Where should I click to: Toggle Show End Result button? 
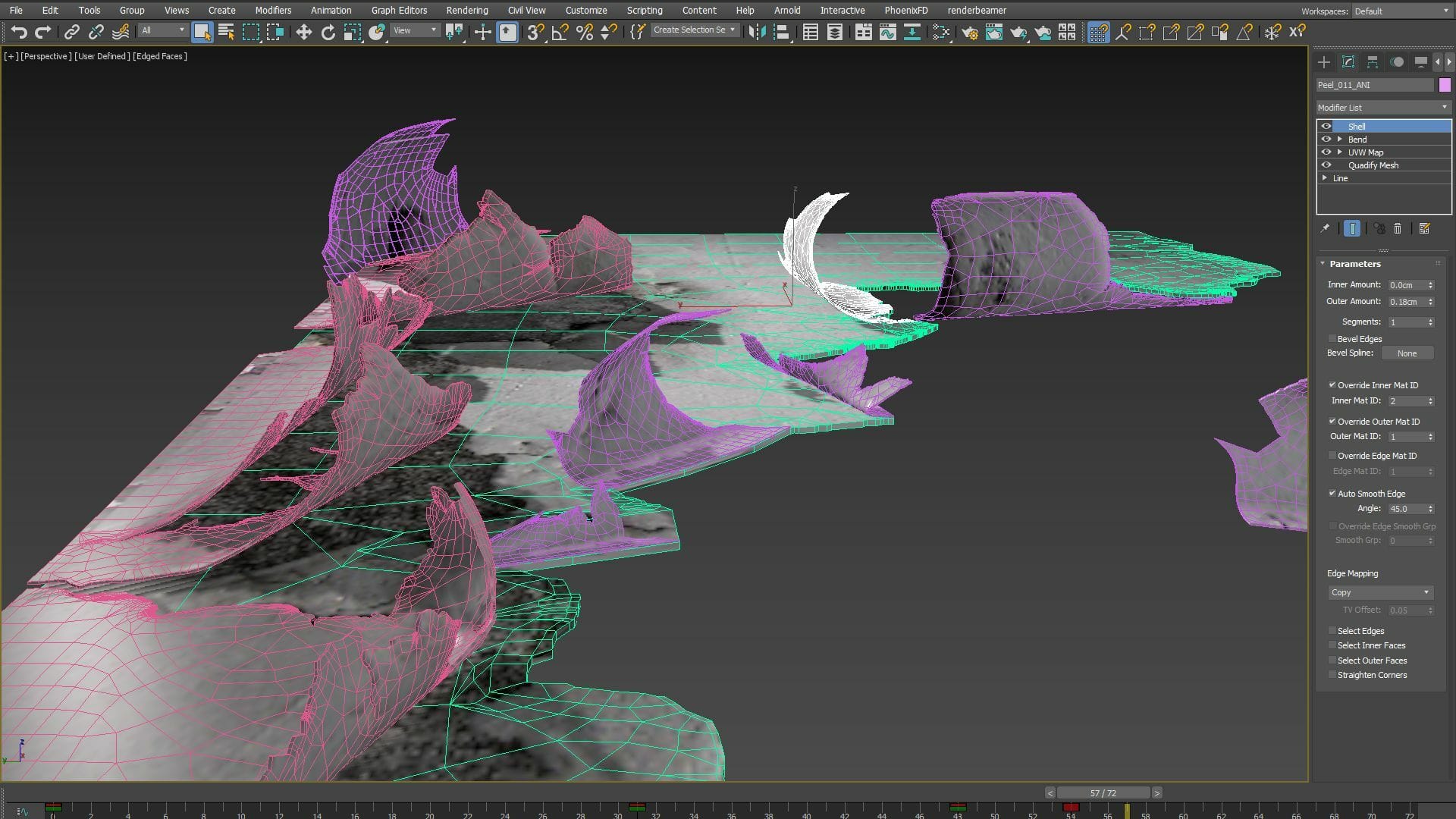coord(1352,228)
